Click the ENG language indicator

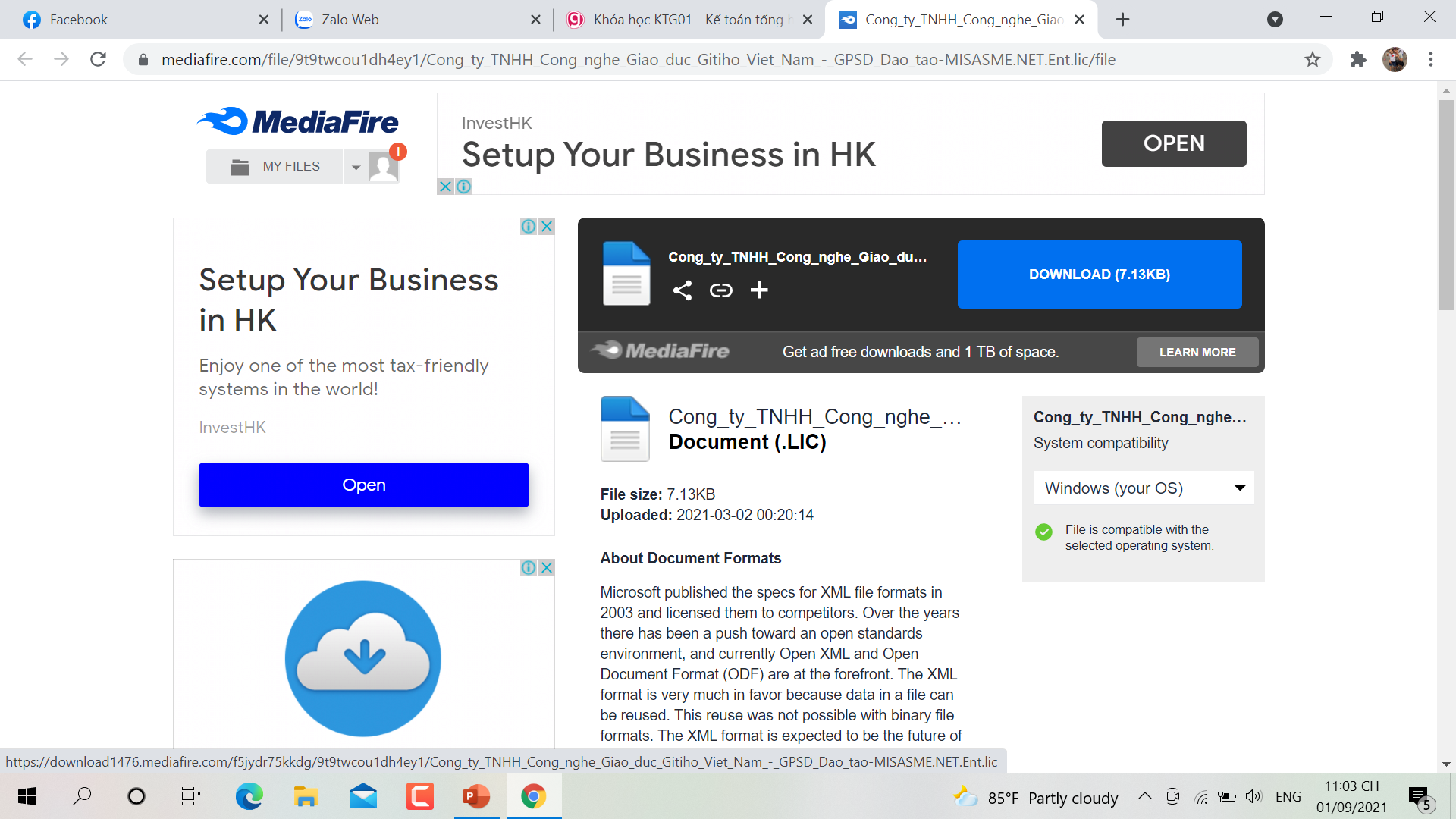point(1288,796)
